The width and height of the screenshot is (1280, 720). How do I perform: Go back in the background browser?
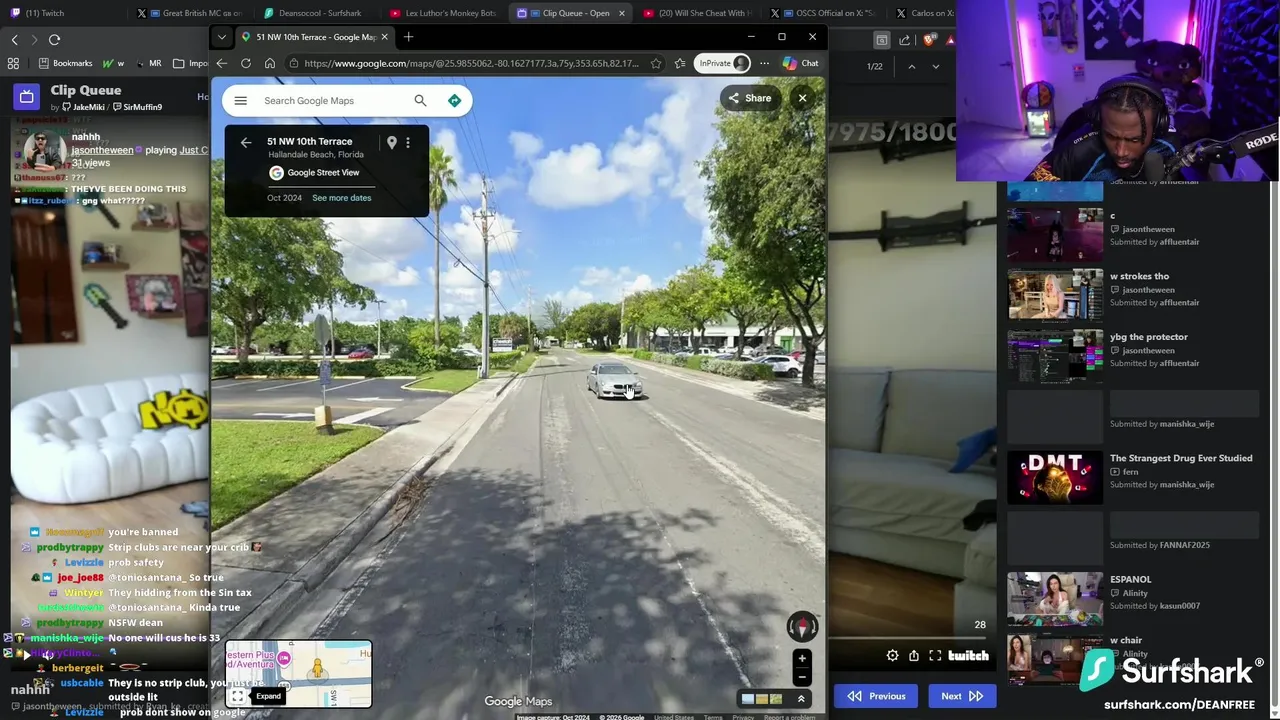coord(14,39)
